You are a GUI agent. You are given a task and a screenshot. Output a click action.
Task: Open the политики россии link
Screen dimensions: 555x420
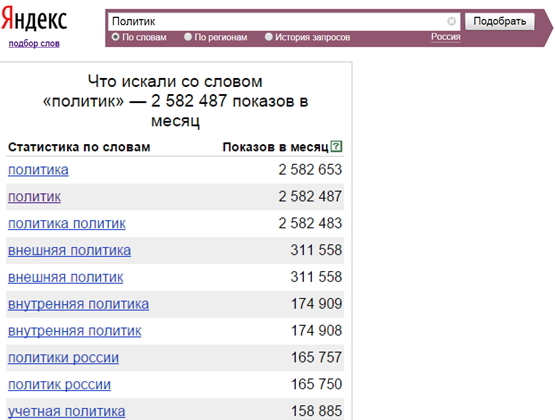click(63, 358)
